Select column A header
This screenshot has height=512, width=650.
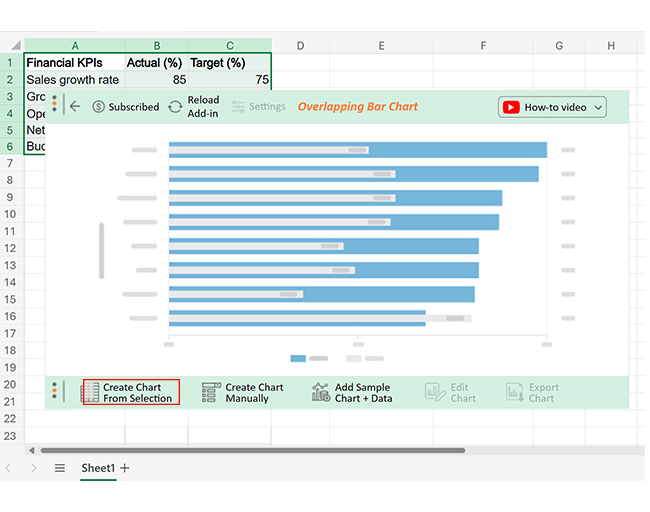coord(75,45)
